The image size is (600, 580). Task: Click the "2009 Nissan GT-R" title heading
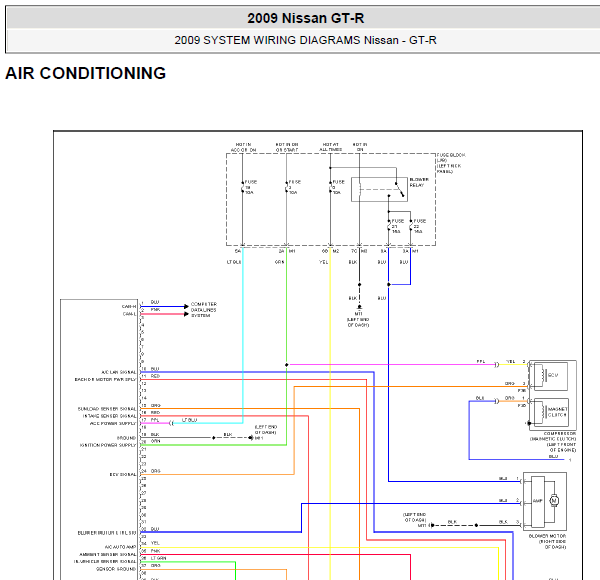click(305, 18)
